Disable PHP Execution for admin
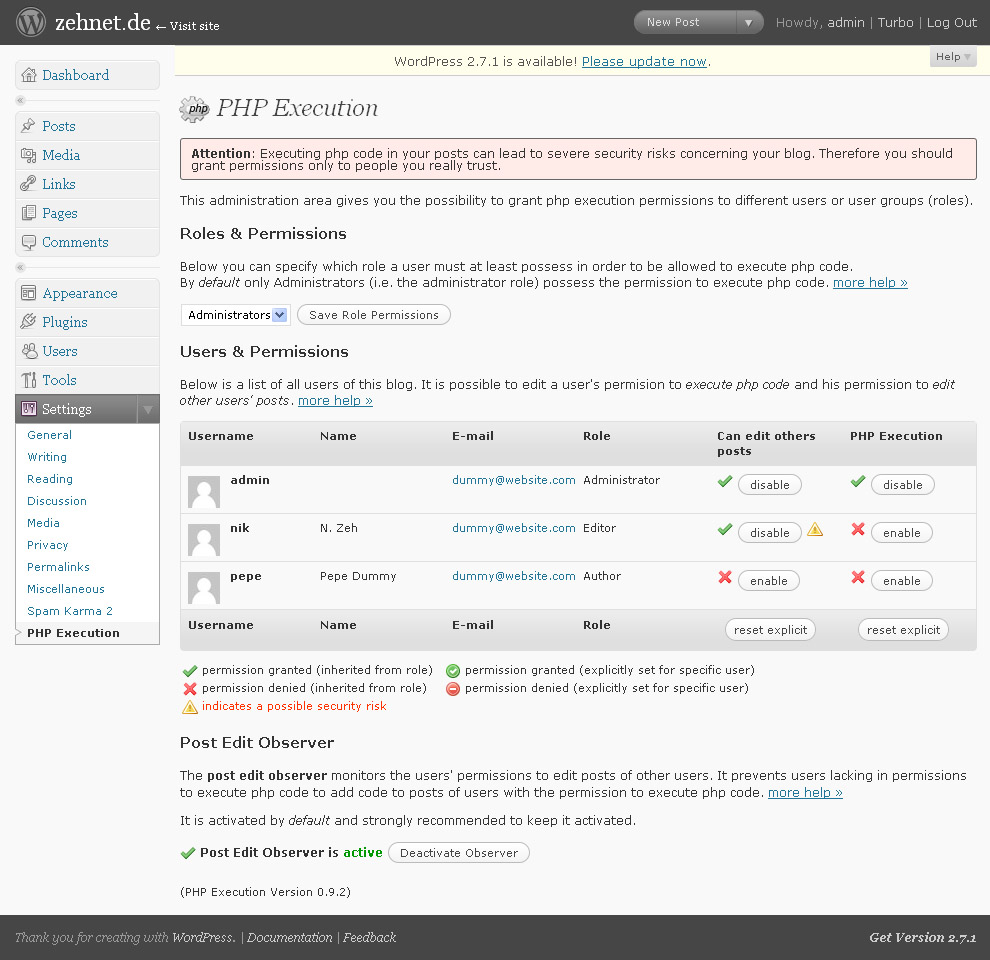The image size is (990, 960). pos(902,485)
